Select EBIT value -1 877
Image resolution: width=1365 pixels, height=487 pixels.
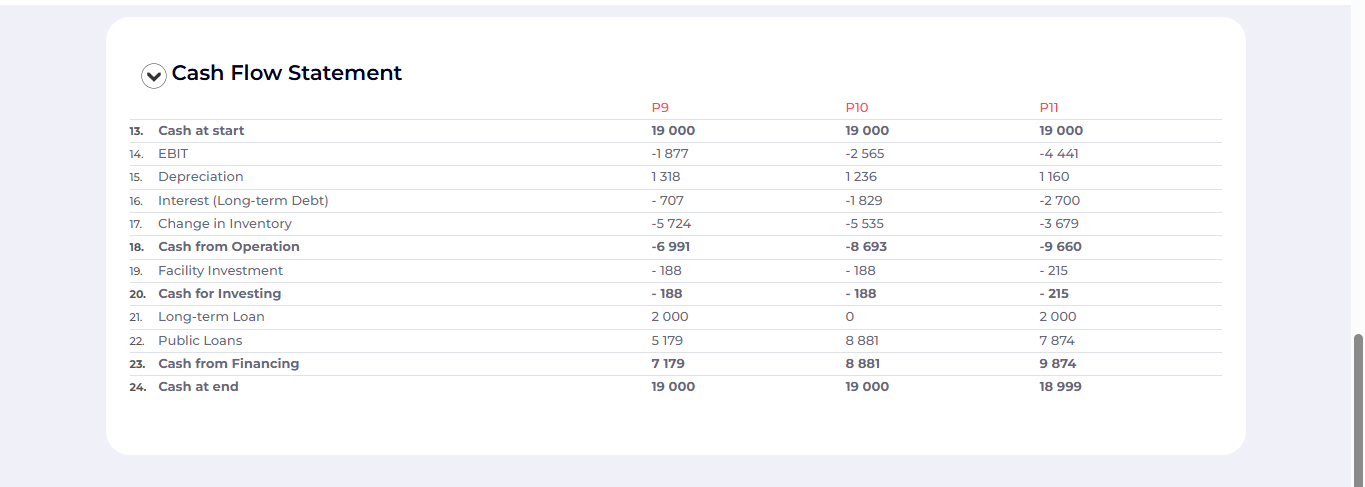click(670, 154)
